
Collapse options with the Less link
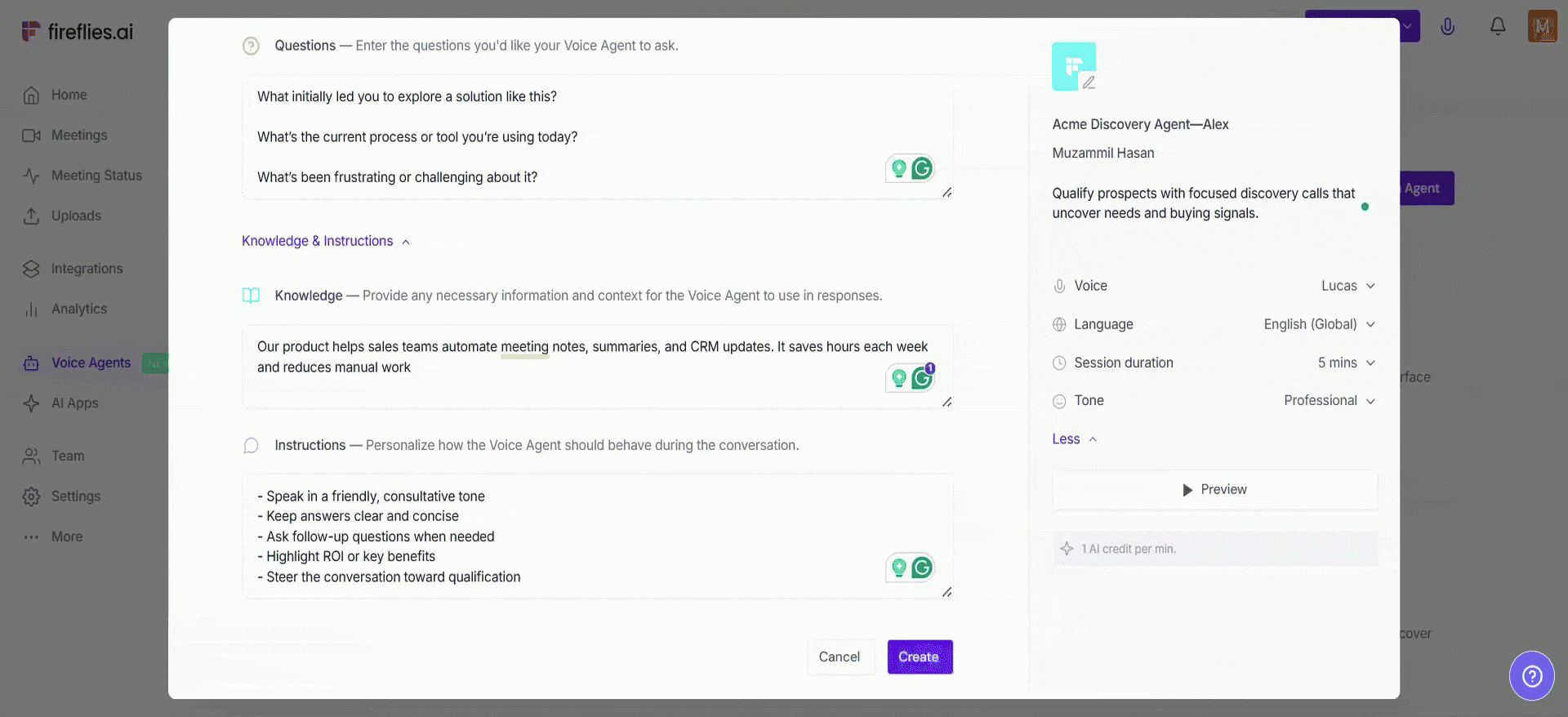tap(1074, 439)
